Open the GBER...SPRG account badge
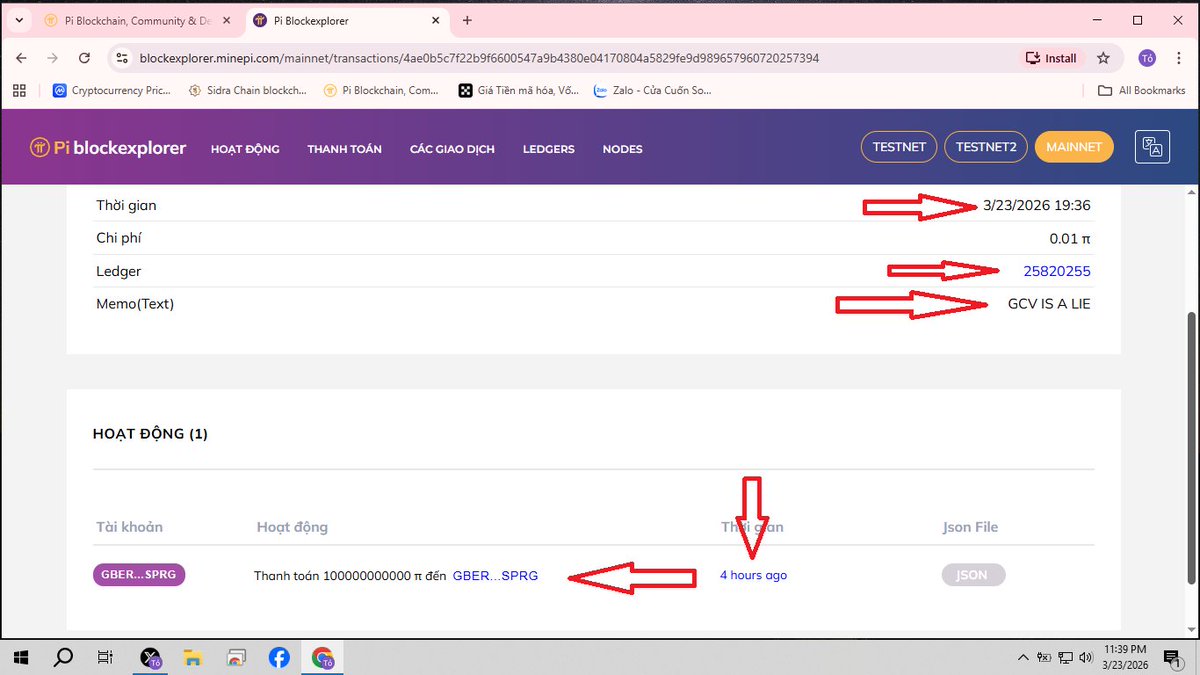 click(139, 575)
